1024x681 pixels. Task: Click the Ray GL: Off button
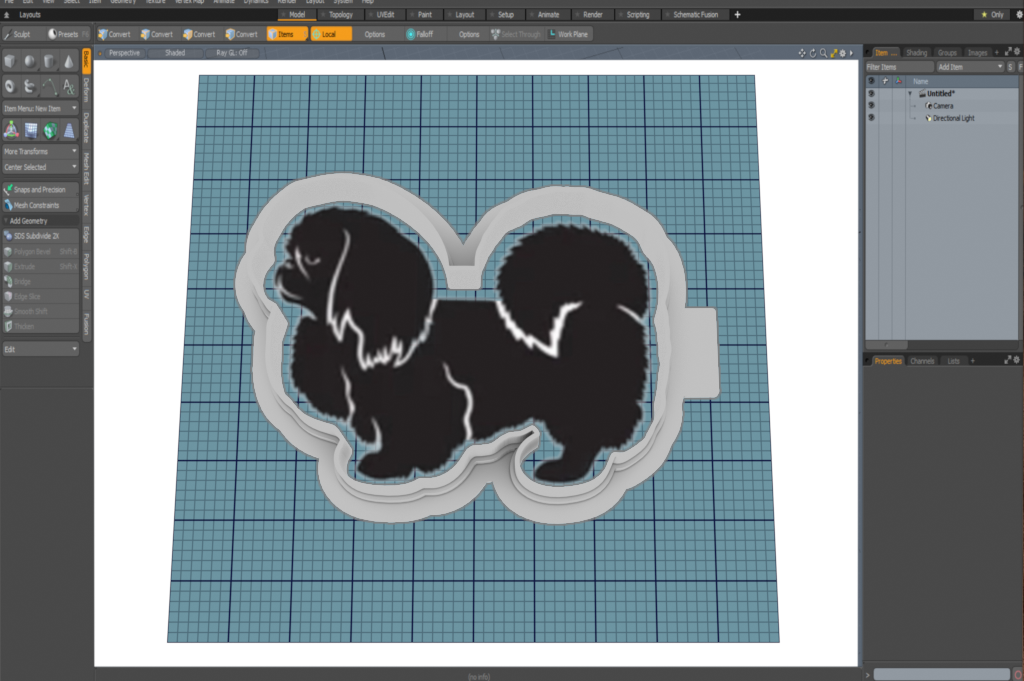click(232, 53)
